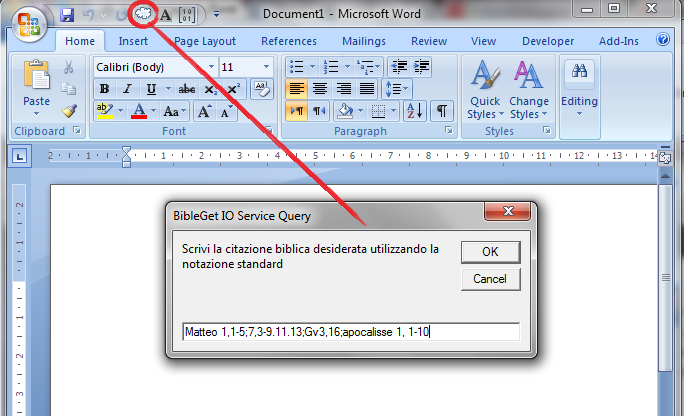Click the tab selector on ruler

click(20, 156)
